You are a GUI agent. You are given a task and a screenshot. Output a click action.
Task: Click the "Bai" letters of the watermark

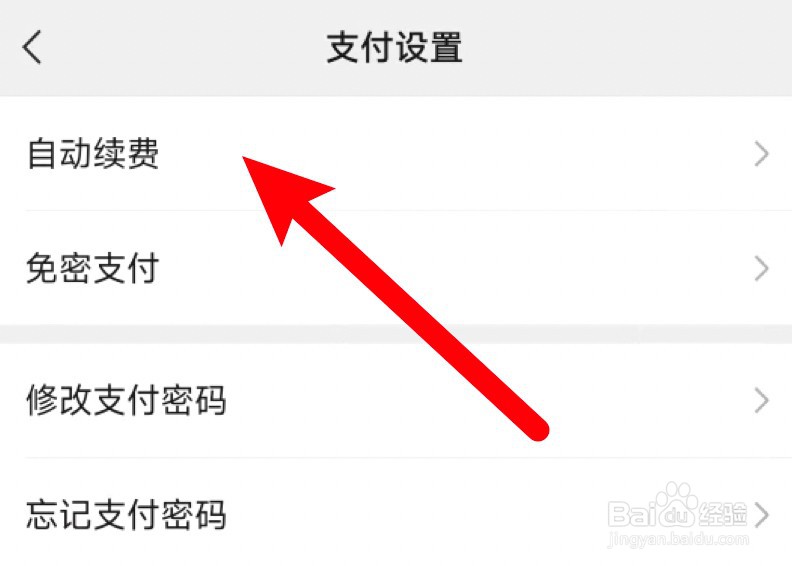click(632, 514)
